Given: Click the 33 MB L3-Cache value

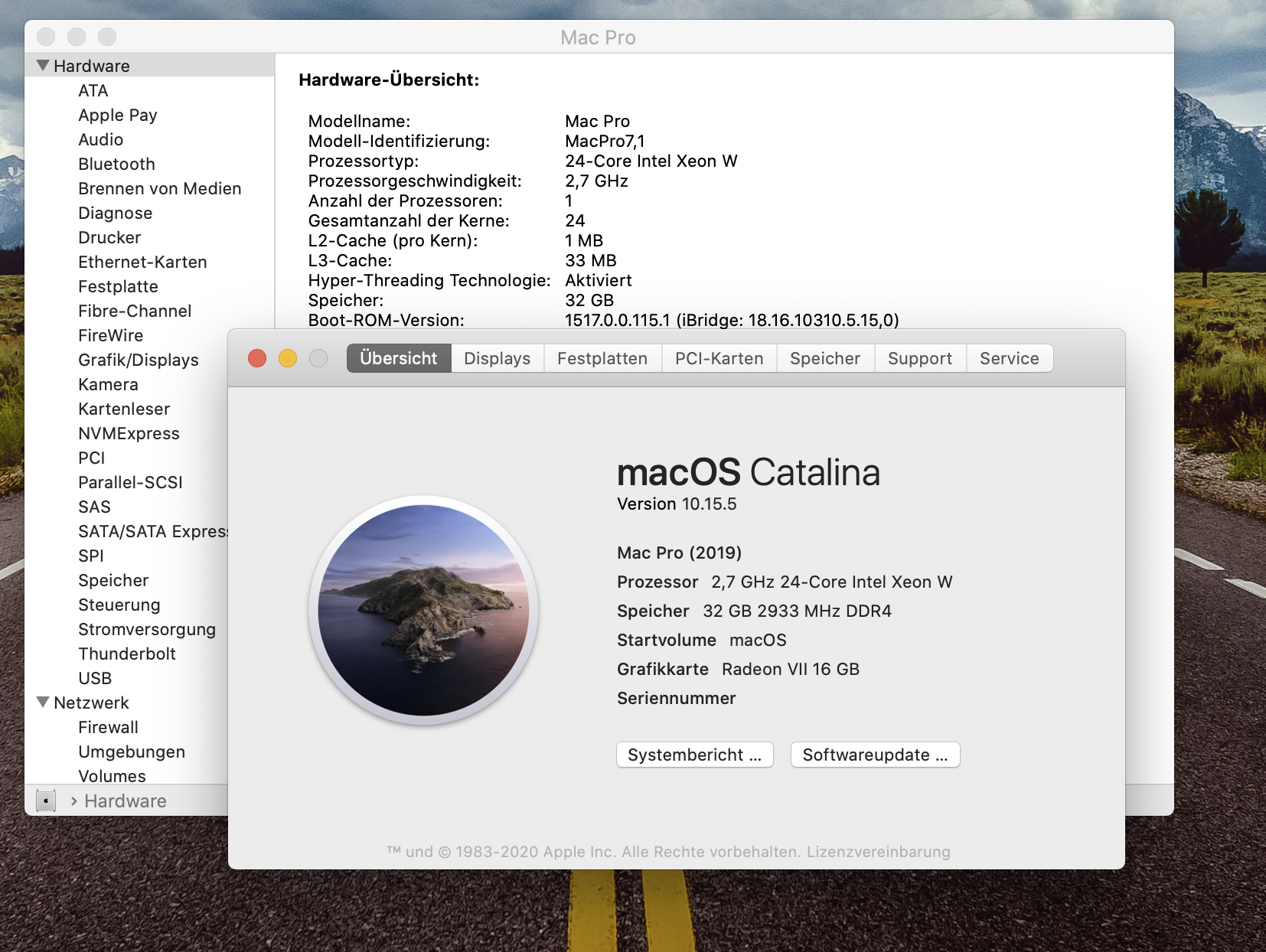Looking at the screenshot, I should point(591,260).
